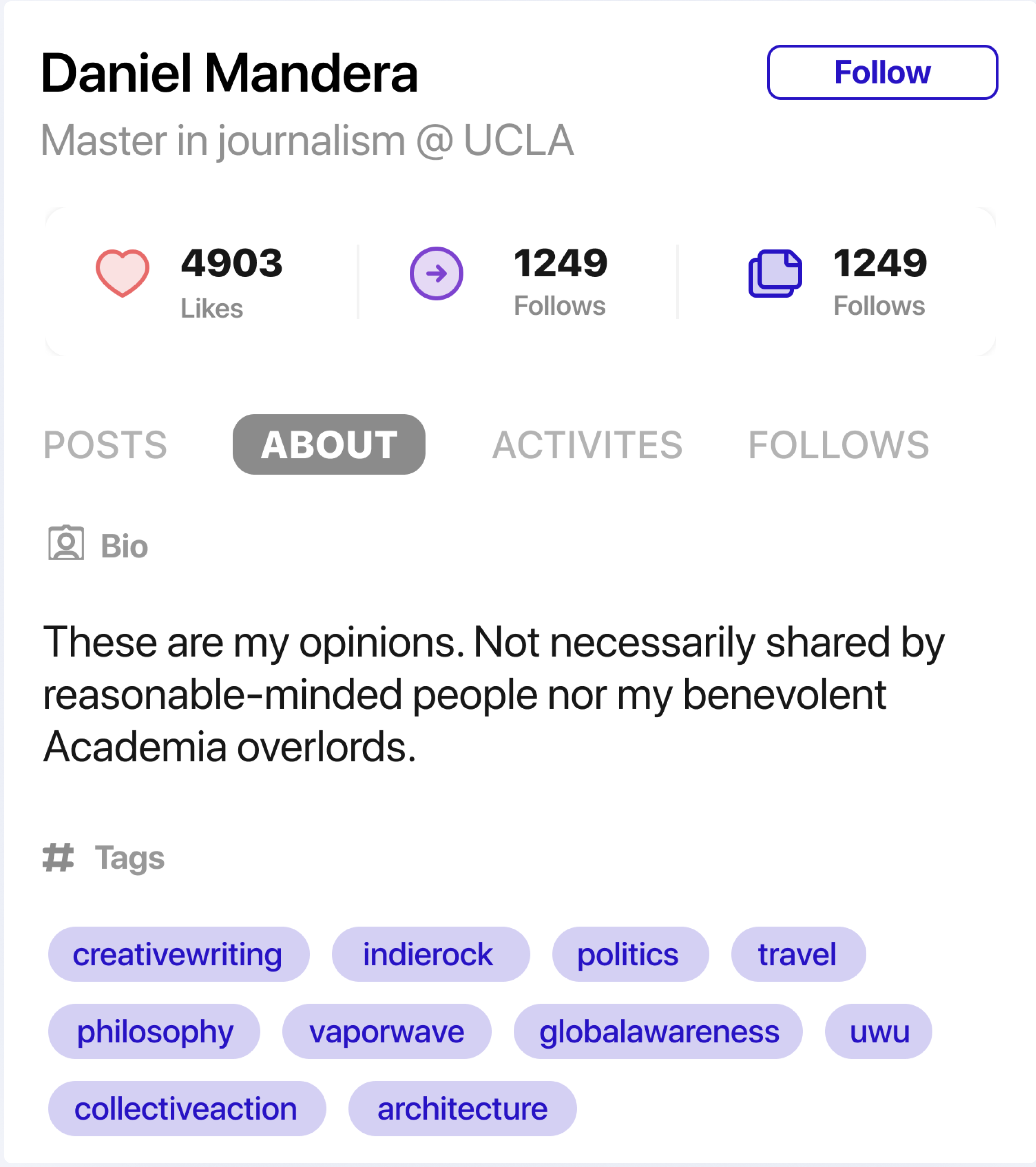Click the hashtag Tags icon

coord(58,857)
